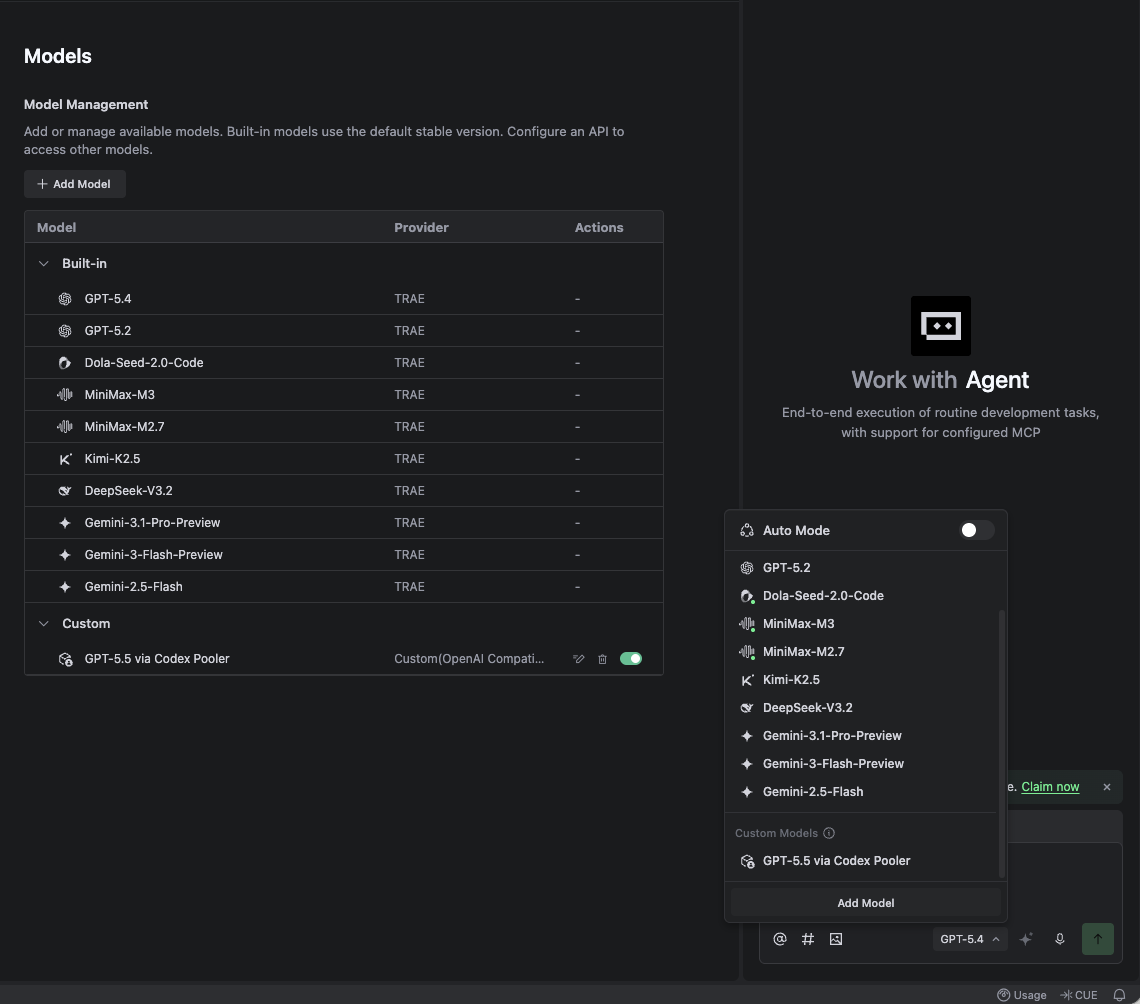Click the Gemini-3-Flash-Preview sparkle icon in the table
Viewport: 1140px width, 1004px height.
pos(65,555)
